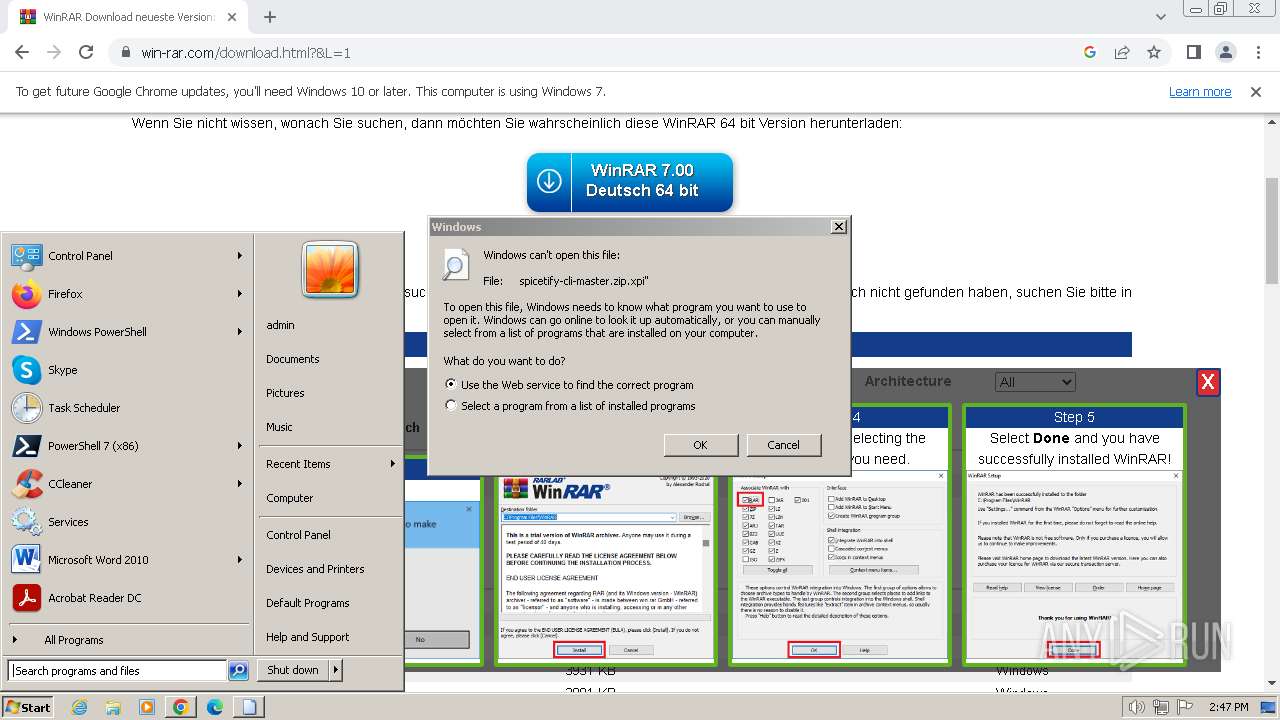Expand Microsoft Word 2010 recent files arrow
Screen dimensions: 1280x720
(240, 560)
